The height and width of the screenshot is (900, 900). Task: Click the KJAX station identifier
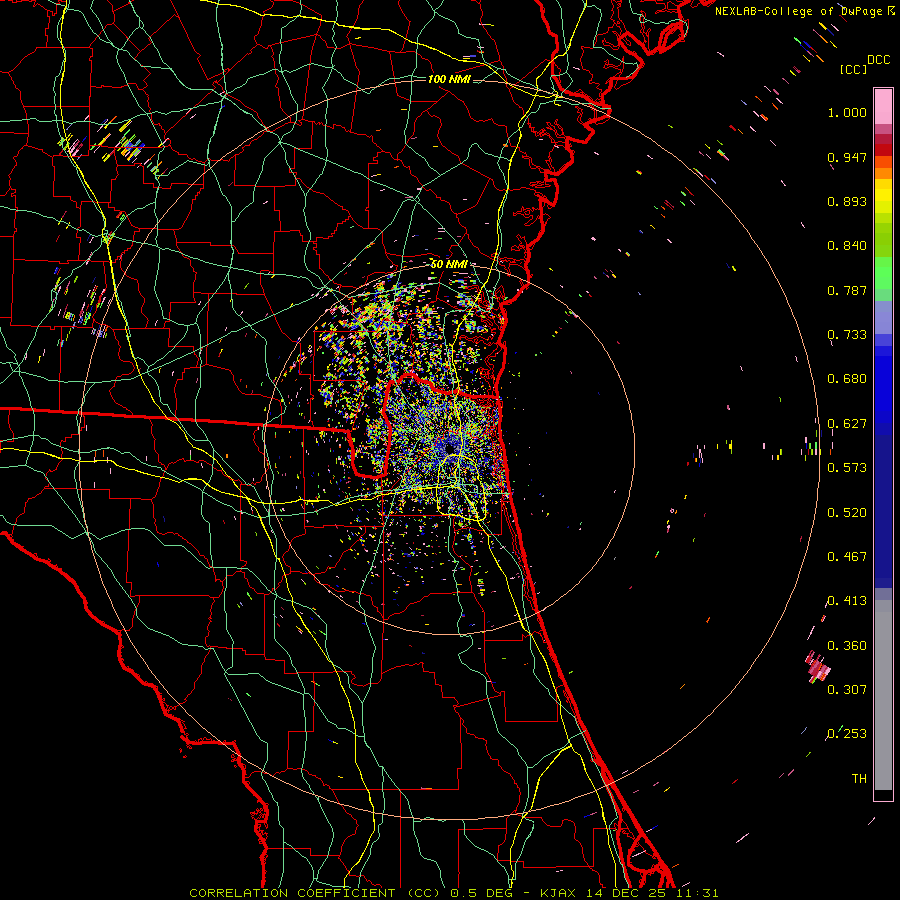coord(557,893)
